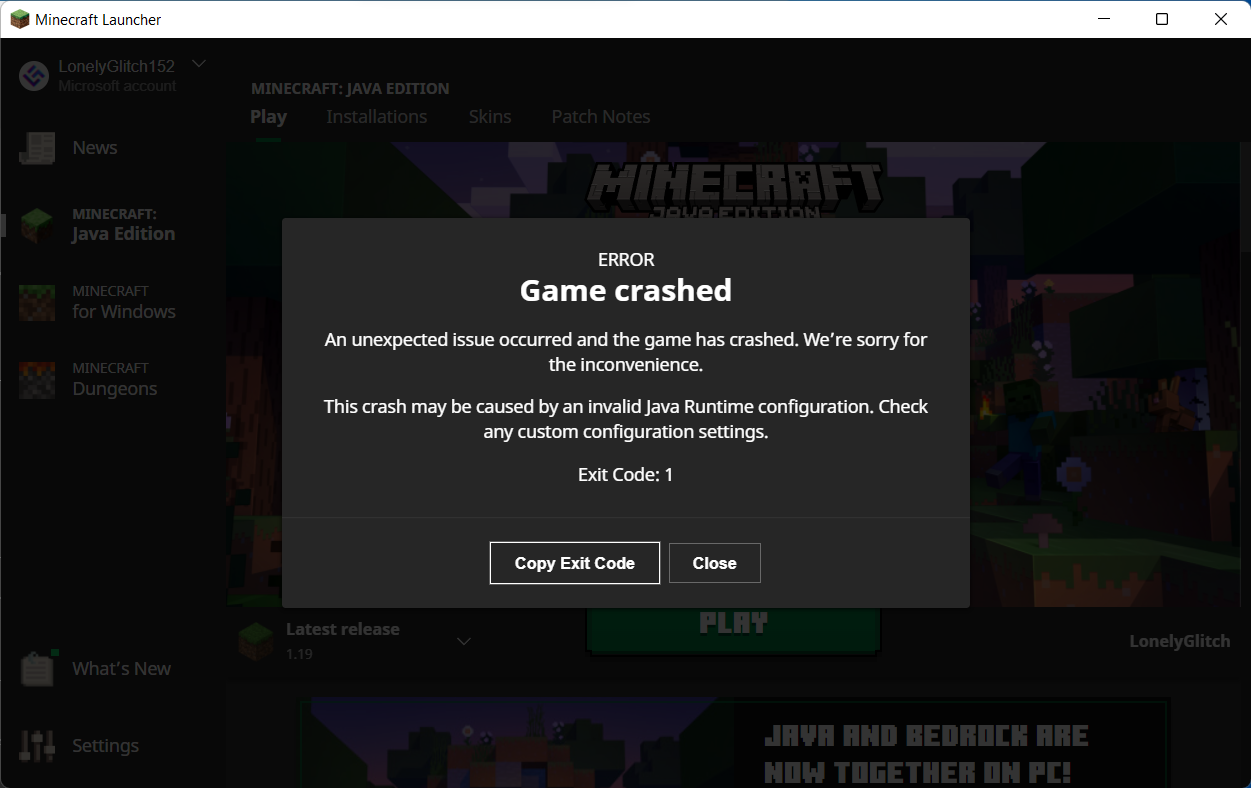This screenshot has width=1251, height=788.
Task: Switch to the Installations tab
Action: coord(377,117)
